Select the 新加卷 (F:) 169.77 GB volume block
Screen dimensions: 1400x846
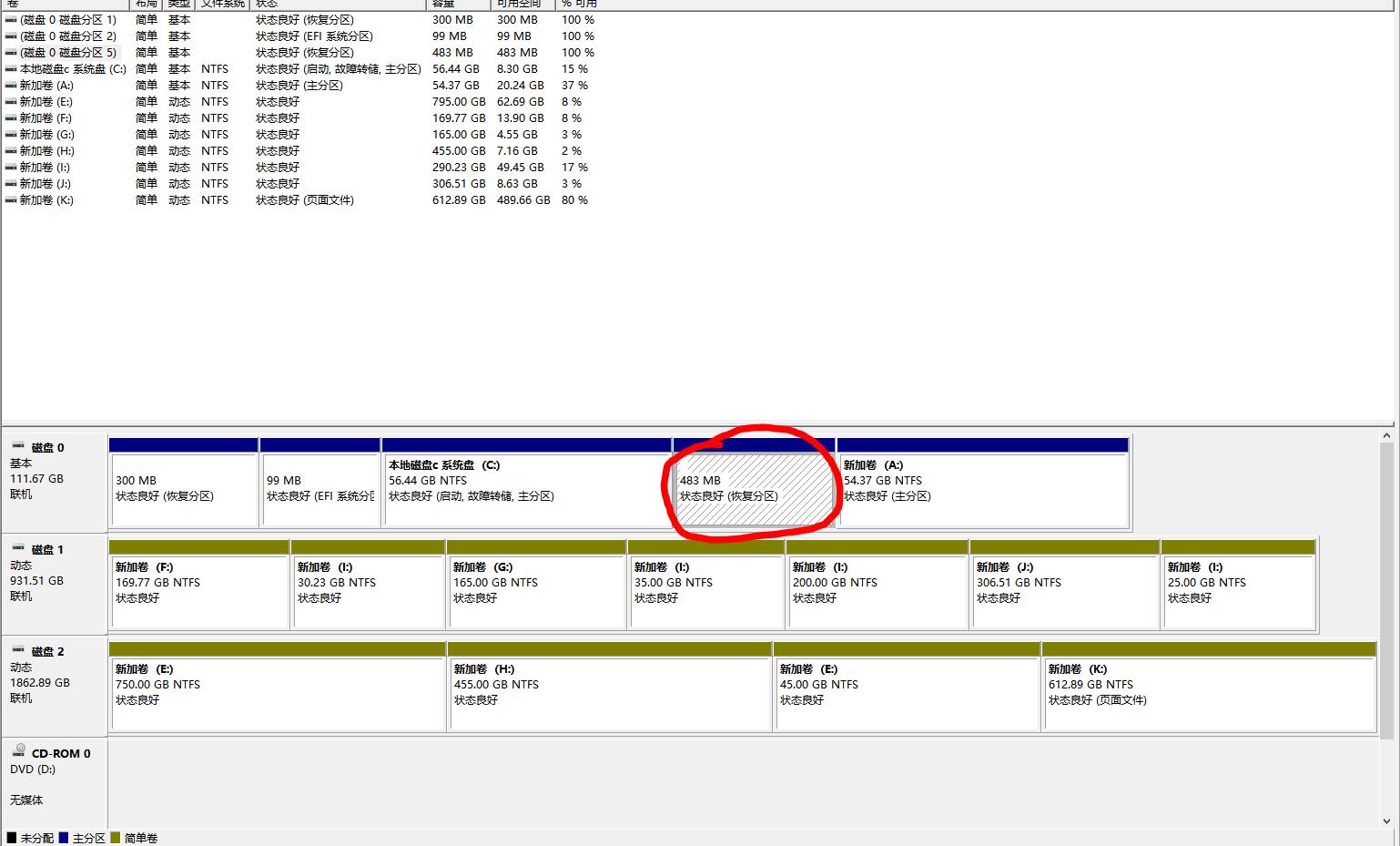(199, 585)
